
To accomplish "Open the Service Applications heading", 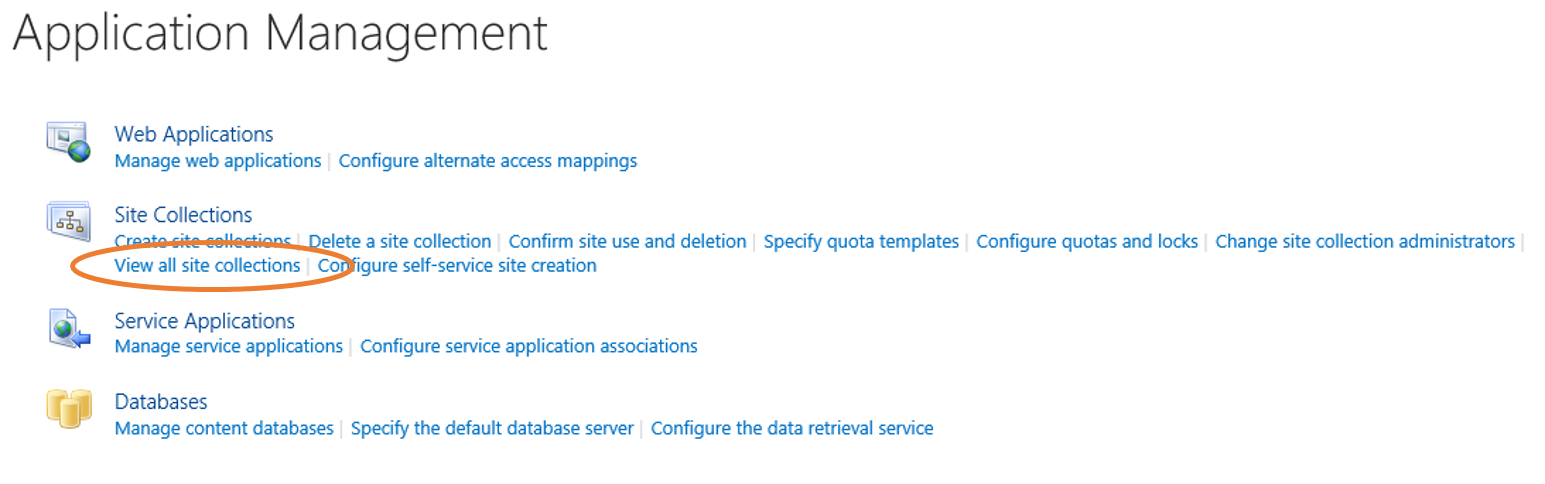I will [205, 321].
